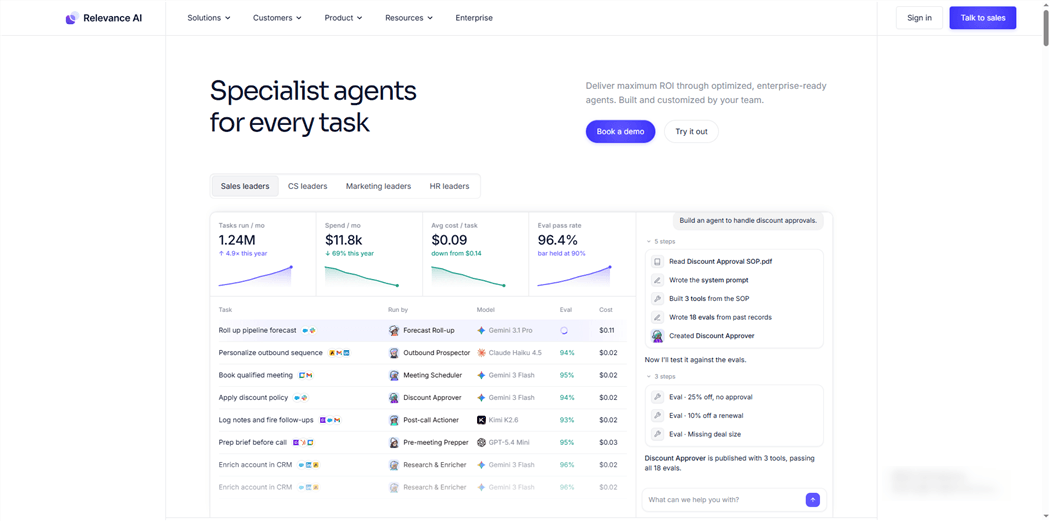Screen dimensions: 1050x521
Task: Click the loading eval spinner in Forecast row
Action: (564, 331)
